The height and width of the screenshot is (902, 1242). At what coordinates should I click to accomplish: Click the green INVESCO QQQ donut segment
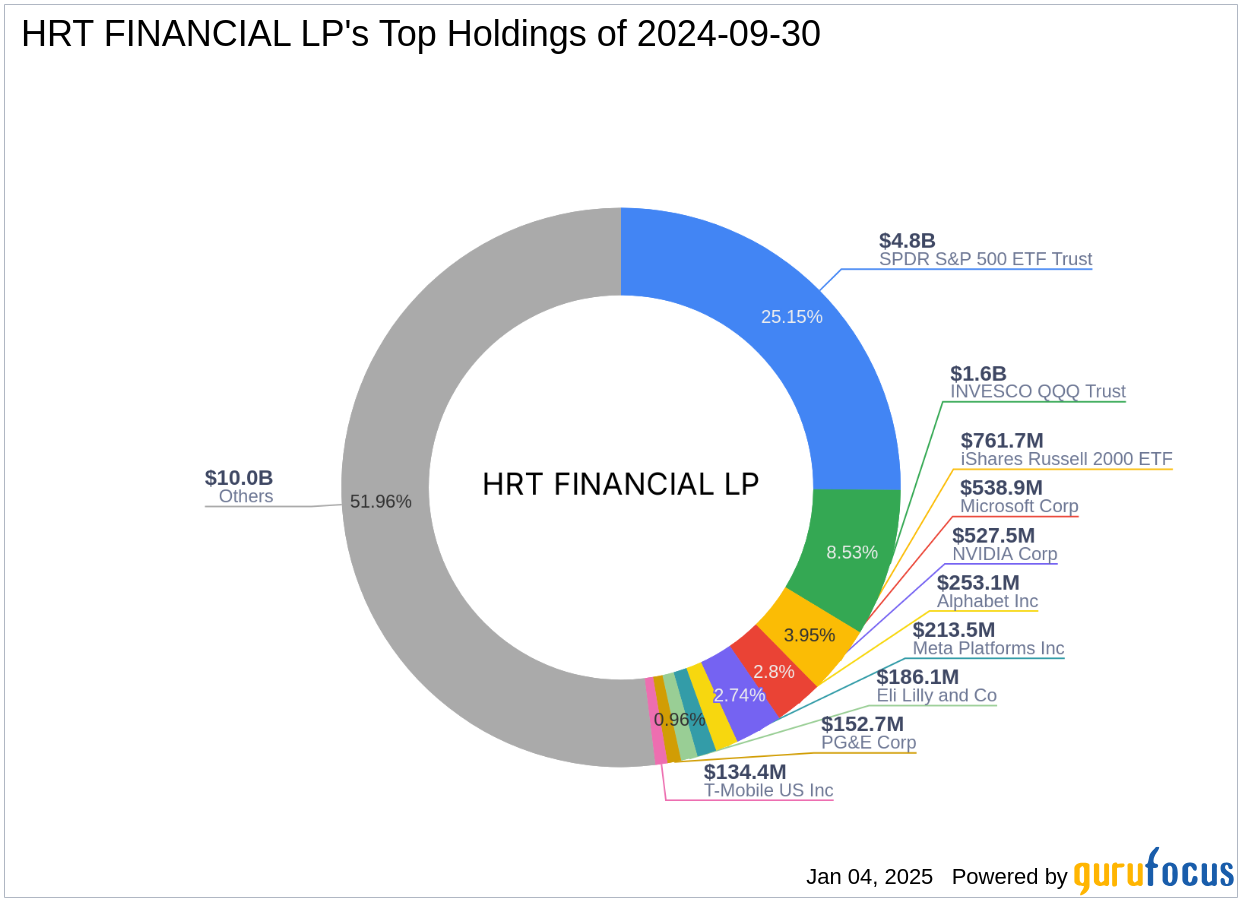pos(845,552)
